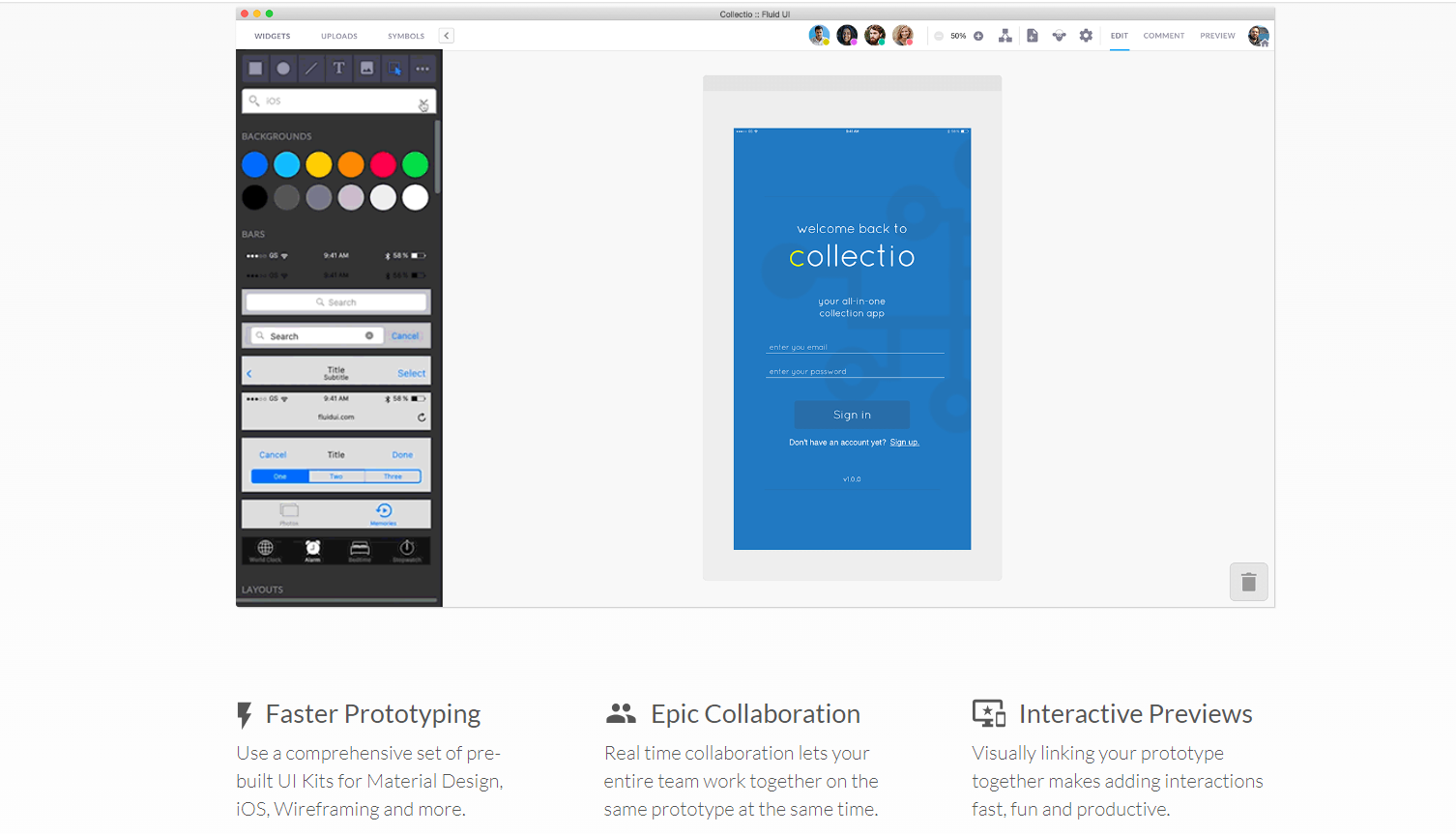Screen dimensions: 1456x834
Task: Select the text tool
Action: 338,69
